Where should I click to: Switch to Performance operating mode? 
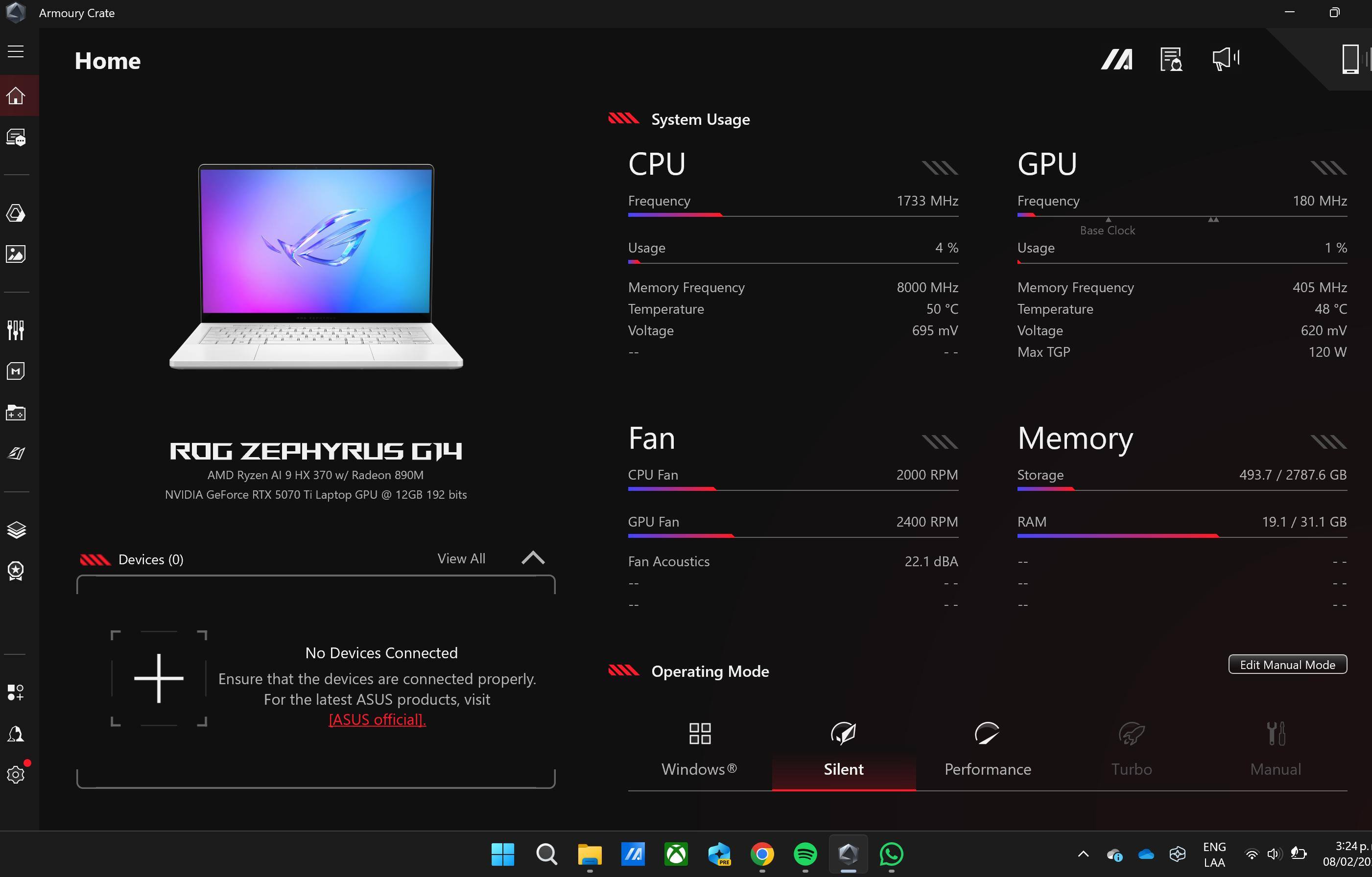pos(988,751)
